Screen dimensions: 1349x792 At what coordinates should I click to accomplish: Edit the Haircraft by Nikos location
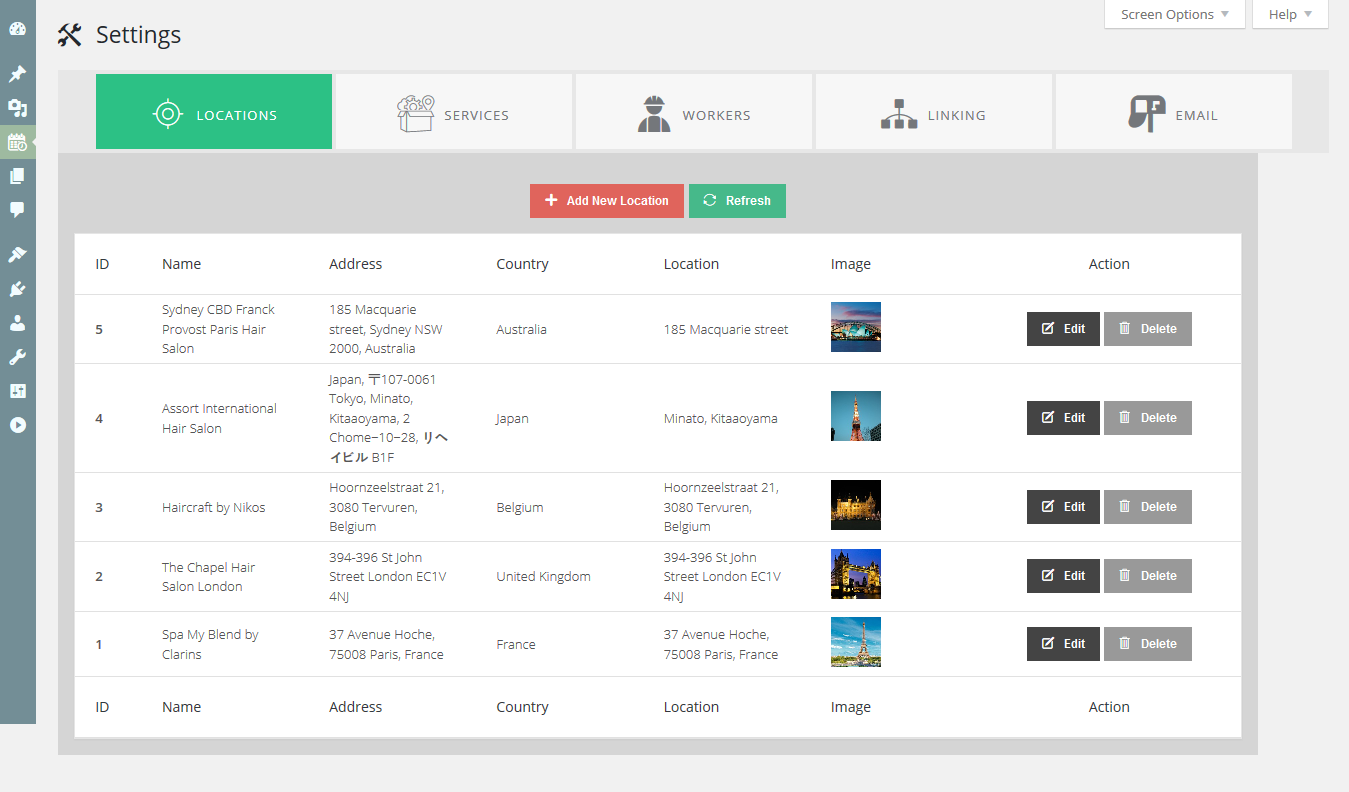point(1063,507)
